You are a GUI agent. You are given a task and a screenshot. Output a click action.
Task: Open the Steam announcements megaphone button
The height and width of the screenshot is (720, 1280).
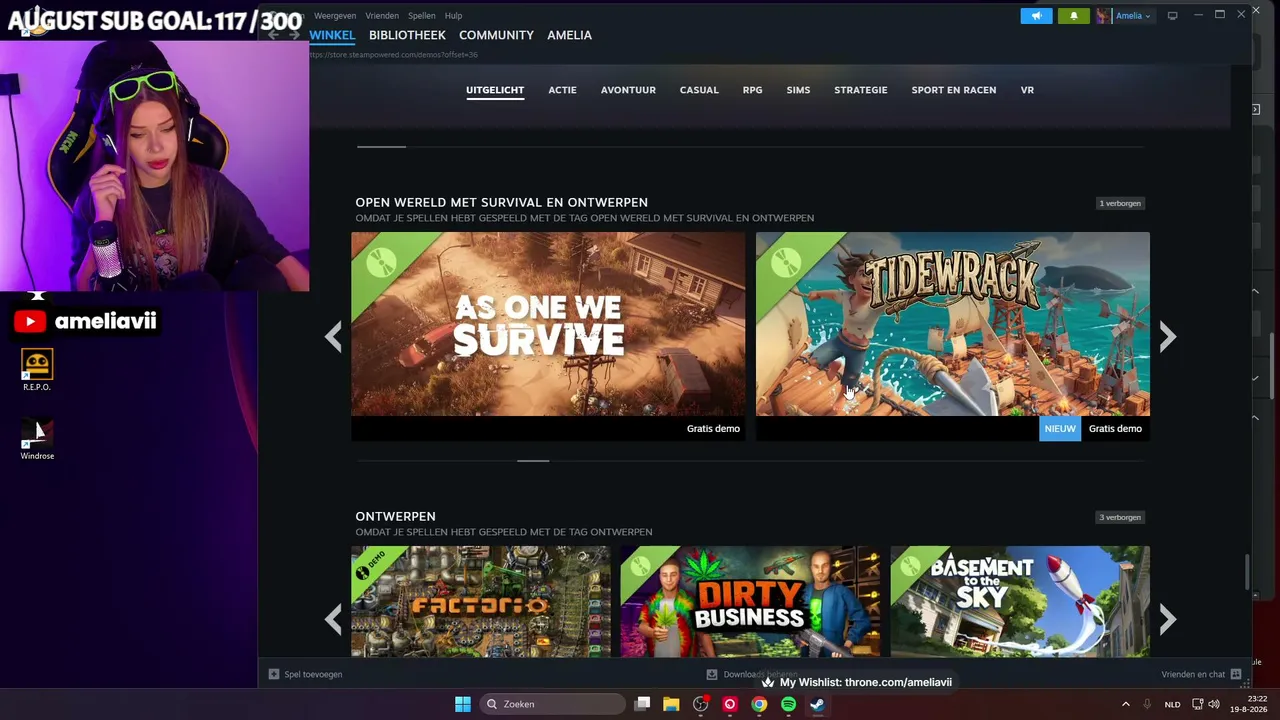pyautogui.click(x=1036, y=16)
